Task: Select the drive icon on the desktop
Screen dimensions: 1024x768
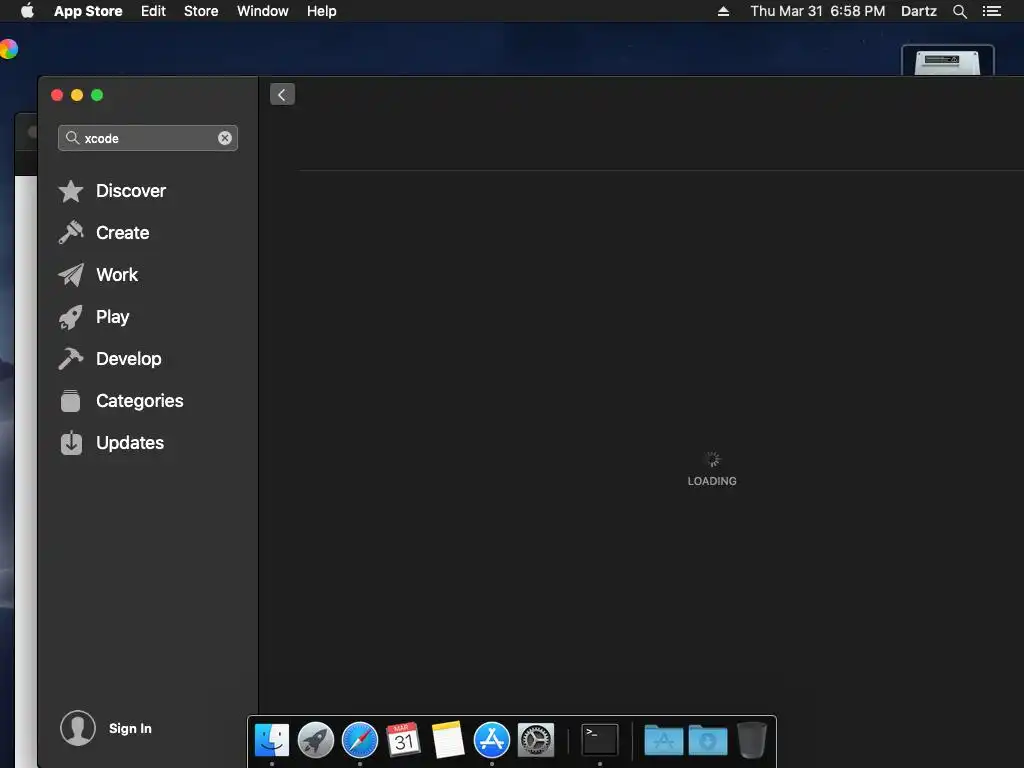Action: tap(948, 61)
